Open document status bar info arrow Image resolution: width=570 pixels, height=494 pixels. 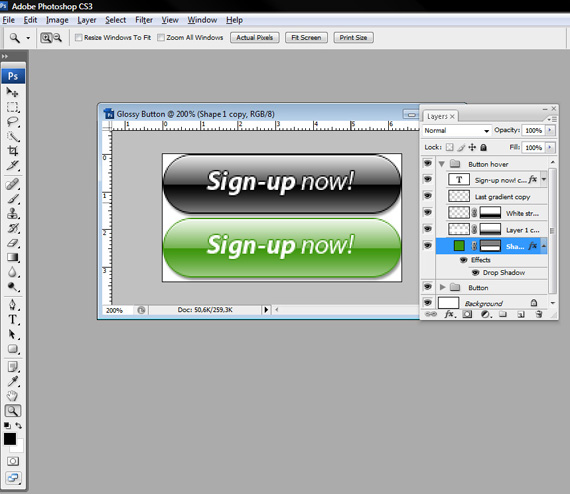click(x=266, y=310)
